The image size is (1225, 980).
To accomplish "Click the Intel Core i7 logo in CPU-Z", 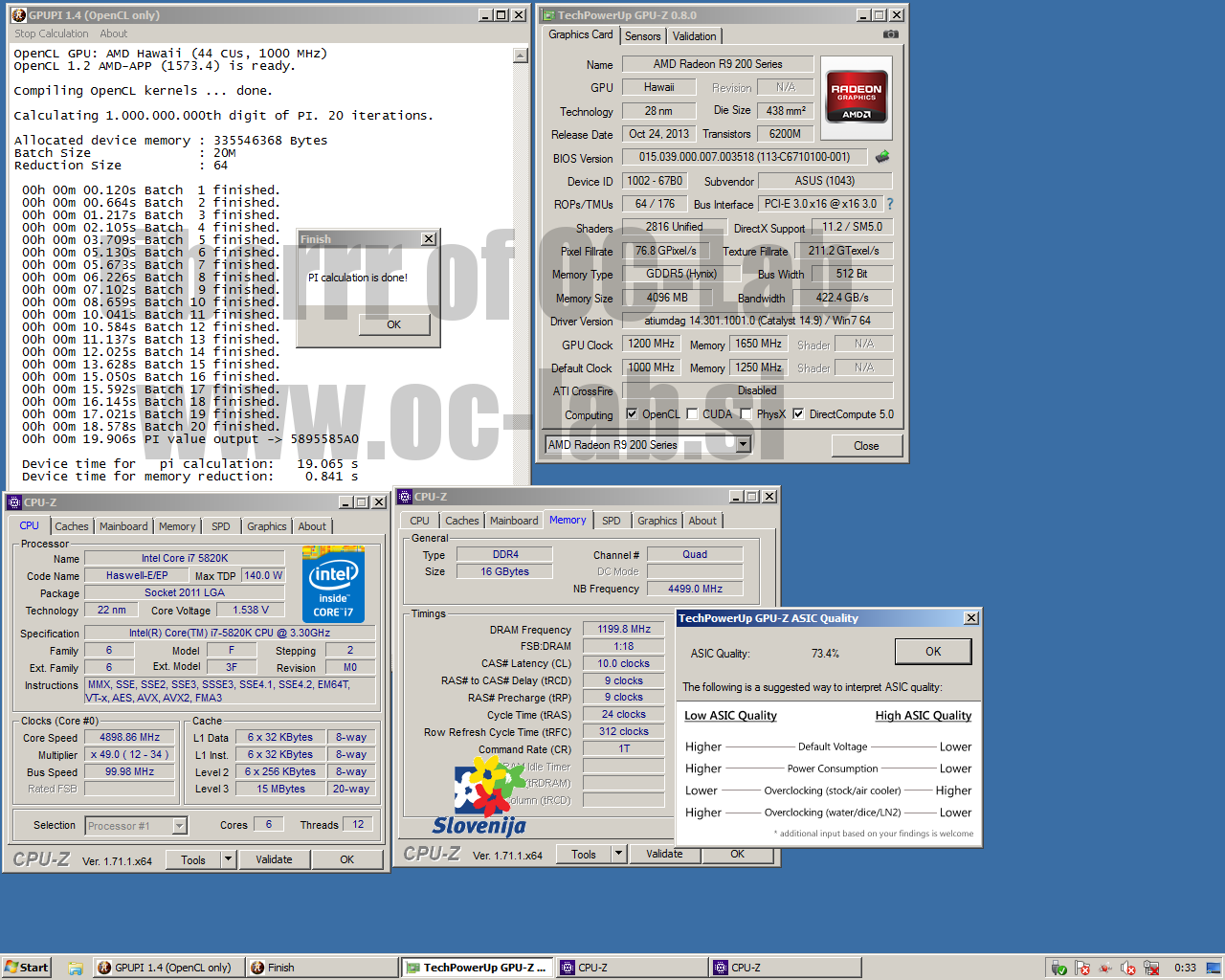I will coord(332,584).
